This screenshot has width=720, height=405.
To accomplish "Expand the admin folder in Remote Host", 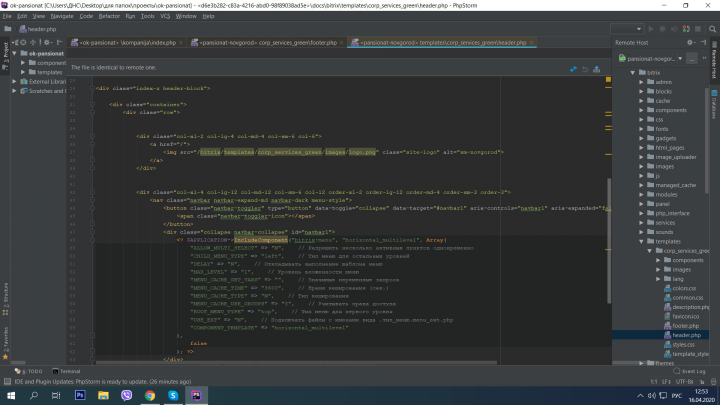I will [x=641, y=82].
